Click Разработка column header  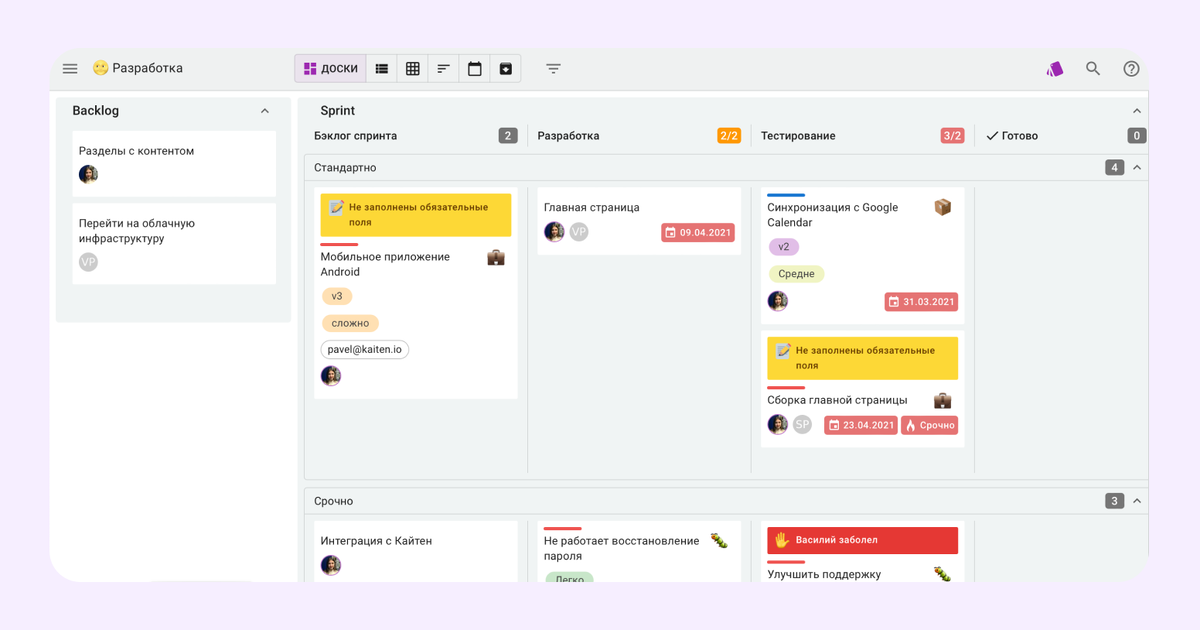(568, 136)
